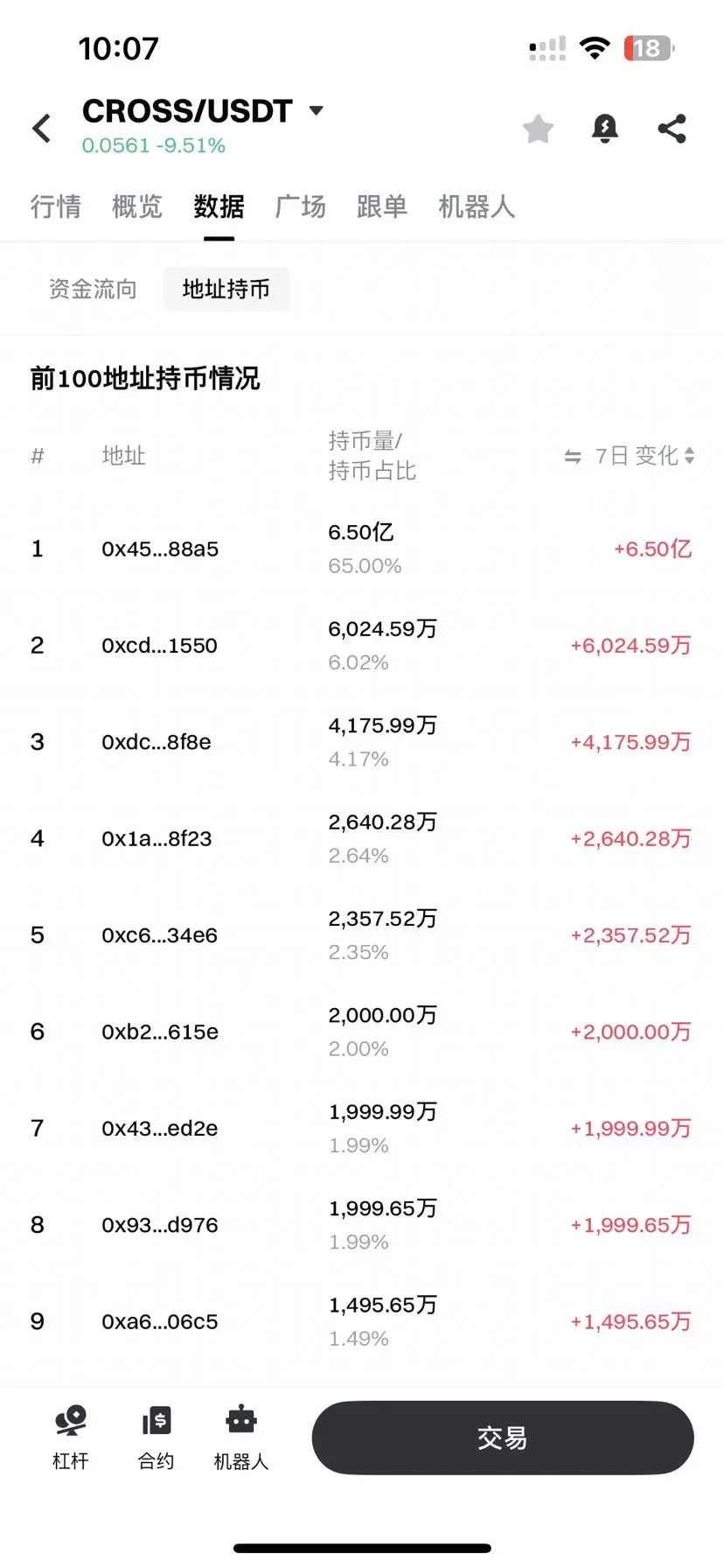The height and width of the screenshot is (1568, 724).
Task: Sort by 7日变化 column arrows
Action: coord(690,455)
